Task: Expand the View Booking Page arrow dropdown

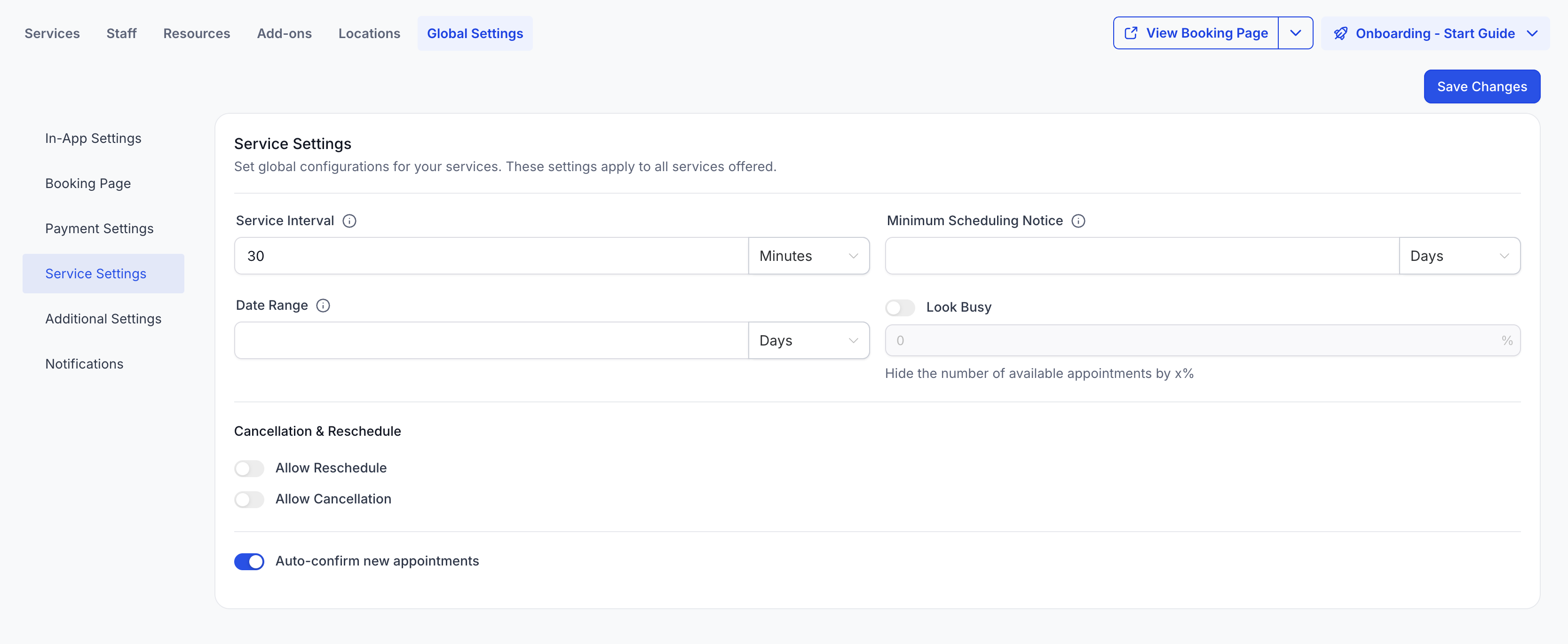Action: [1295, 33]
